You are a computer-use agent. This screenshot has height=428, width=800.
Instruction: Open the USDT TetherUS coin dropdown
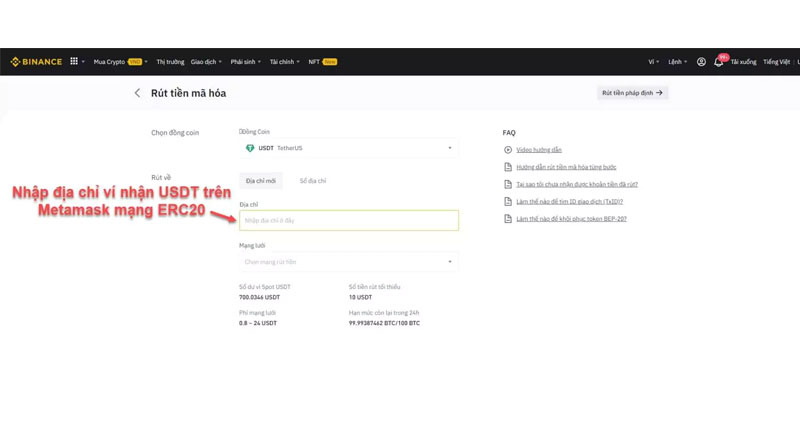click(x=348, y=148)
